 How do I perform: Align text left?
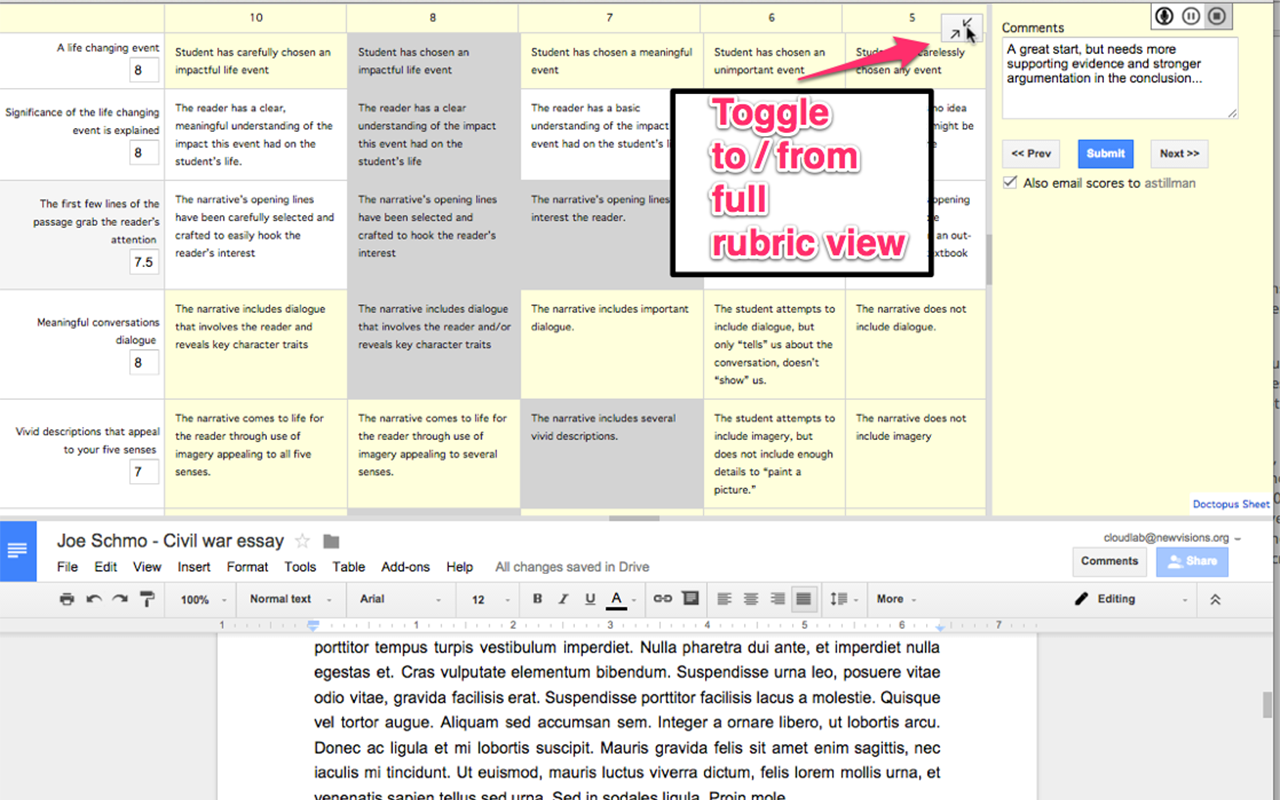pos(725,599)
